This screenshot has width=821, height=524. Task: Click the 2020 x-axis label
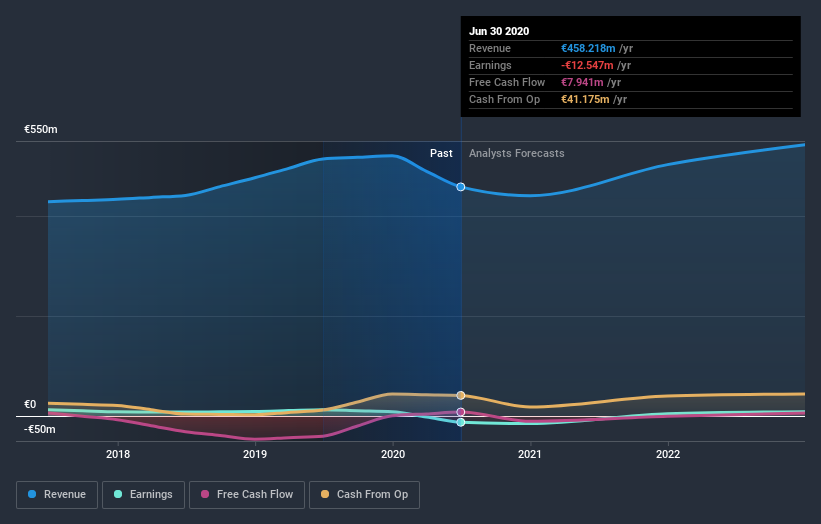(393, 454)
